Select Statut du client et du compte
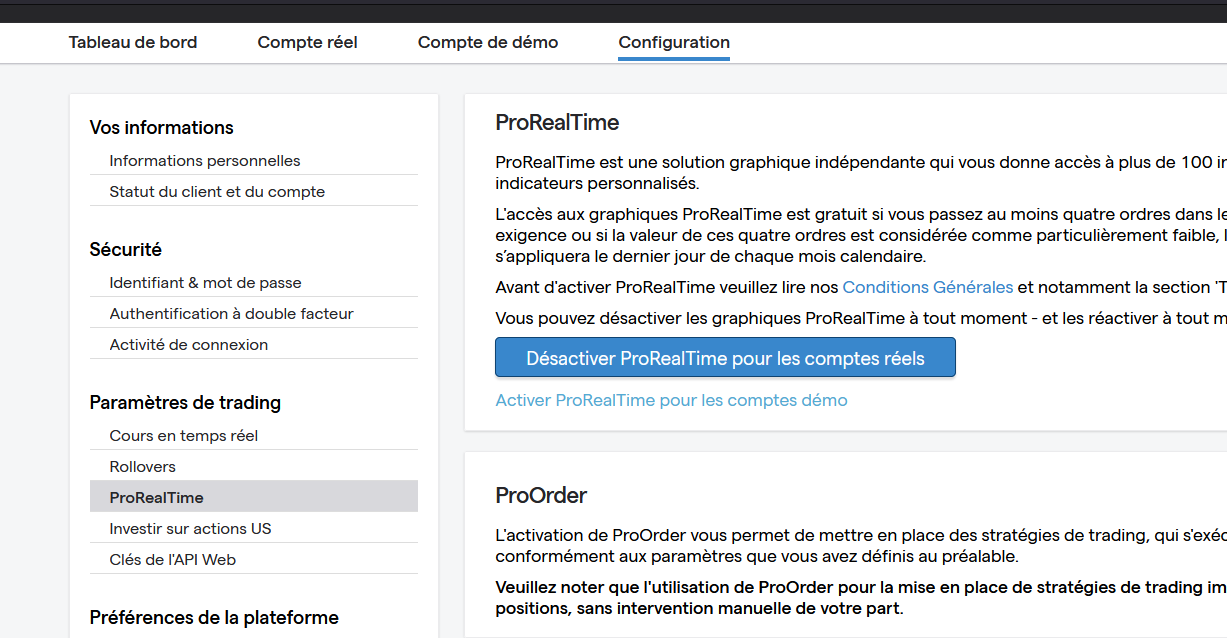Viewport: 1227px width, 638px height. (217, 192)
